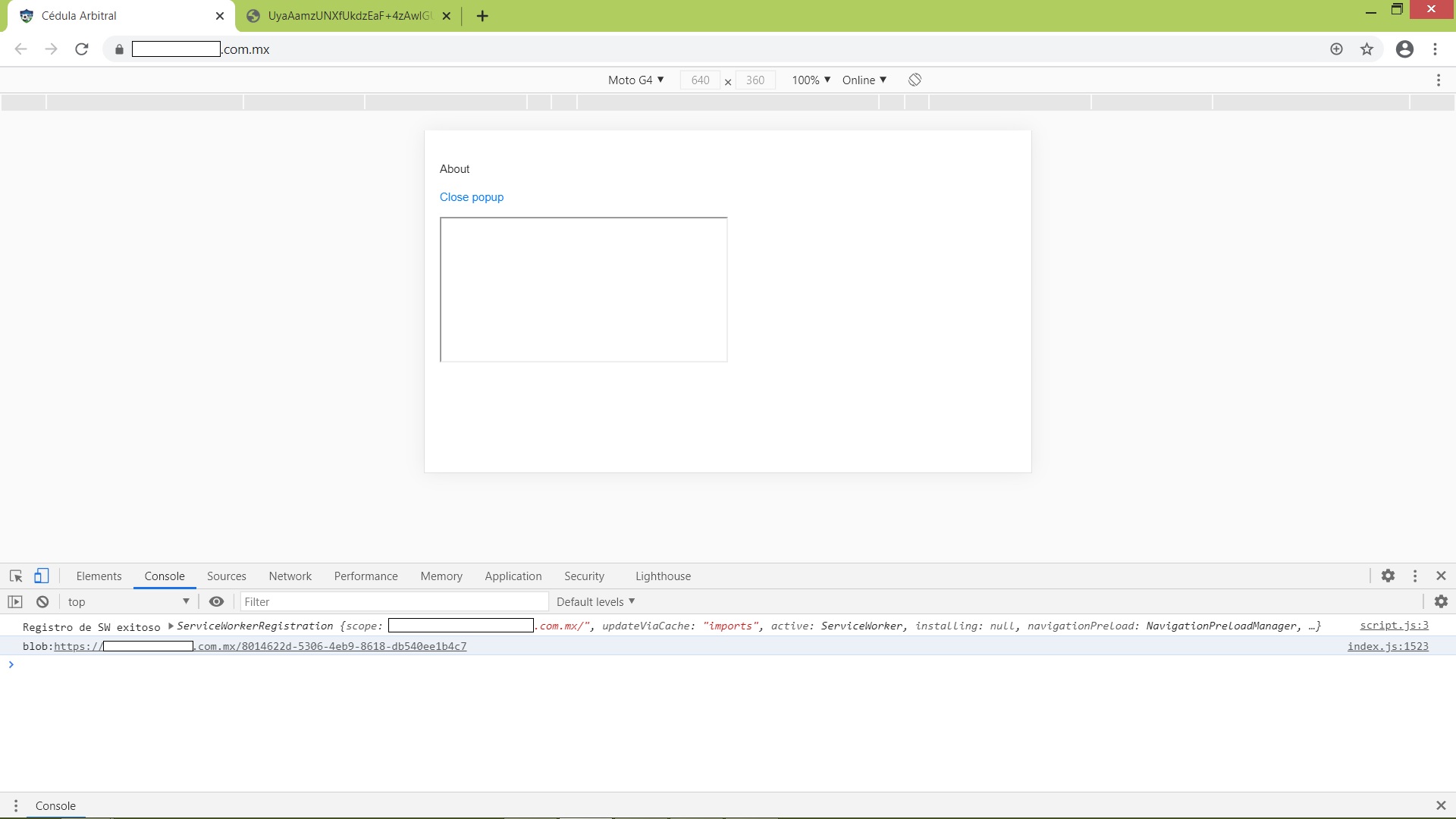The width and height of the screenshot is (1456, 819).
Task: Close the bottom Console drawer
Action: click(1441, 805)
